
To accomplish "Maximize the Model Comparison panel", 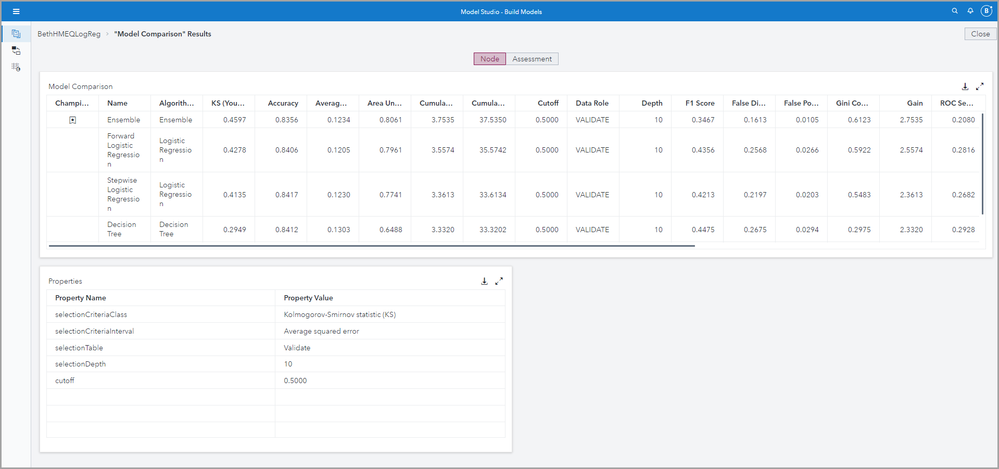I will [x=980, y=86].
